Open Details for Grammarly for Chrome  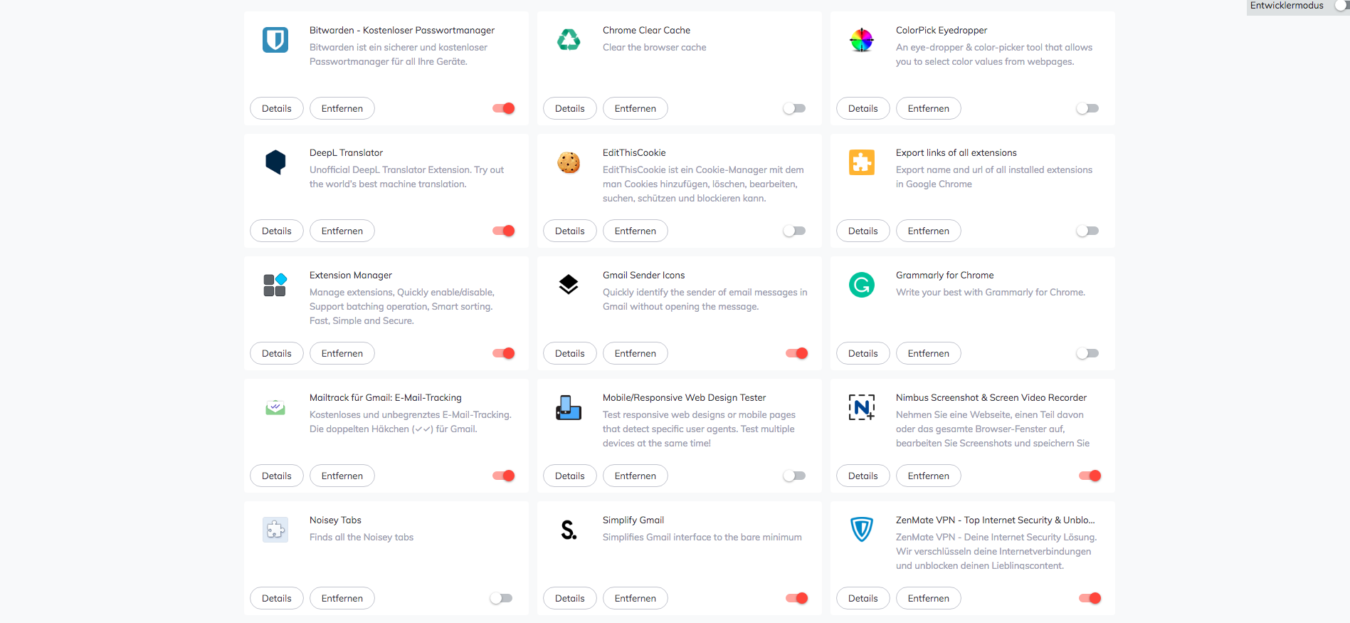[863, 353]
